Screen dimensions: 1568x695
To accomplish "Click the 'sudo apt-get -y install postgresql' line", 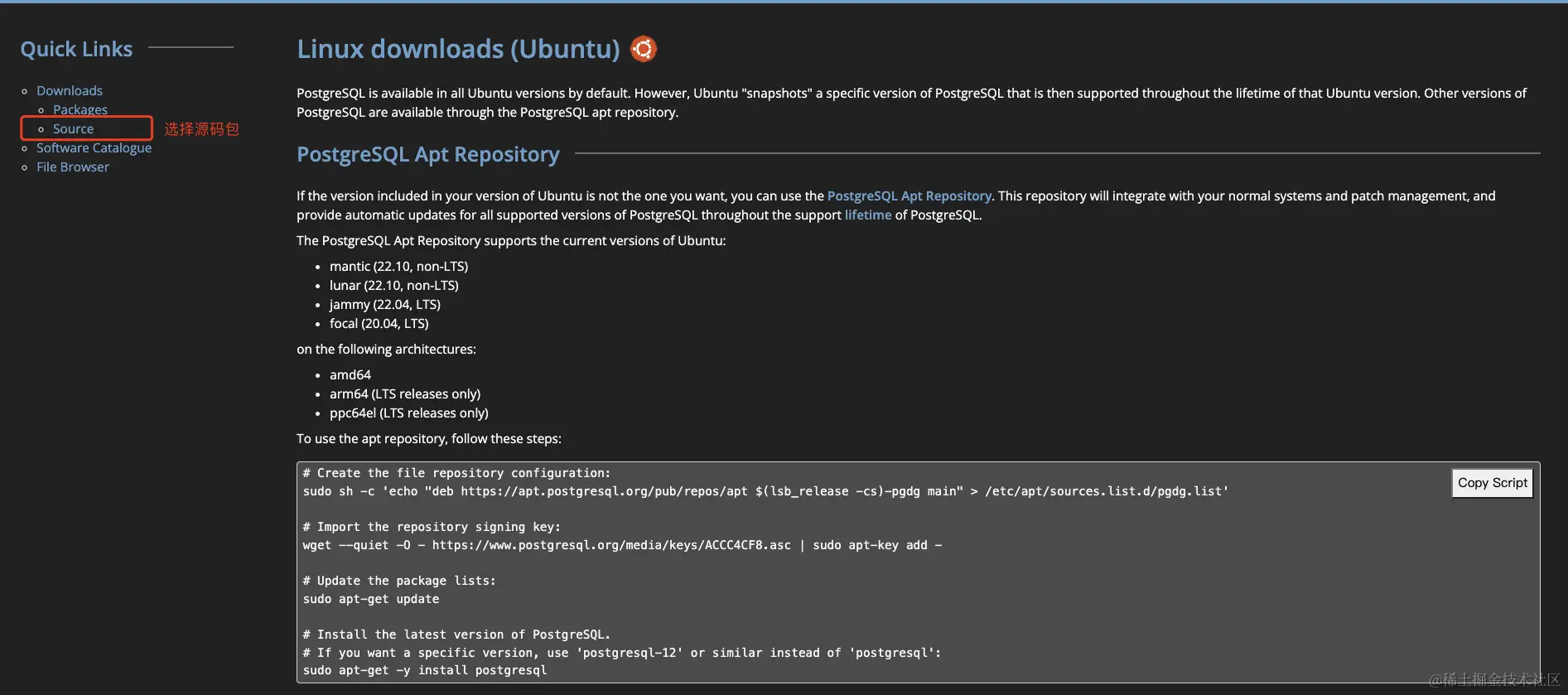I will (x=425, y=670).
